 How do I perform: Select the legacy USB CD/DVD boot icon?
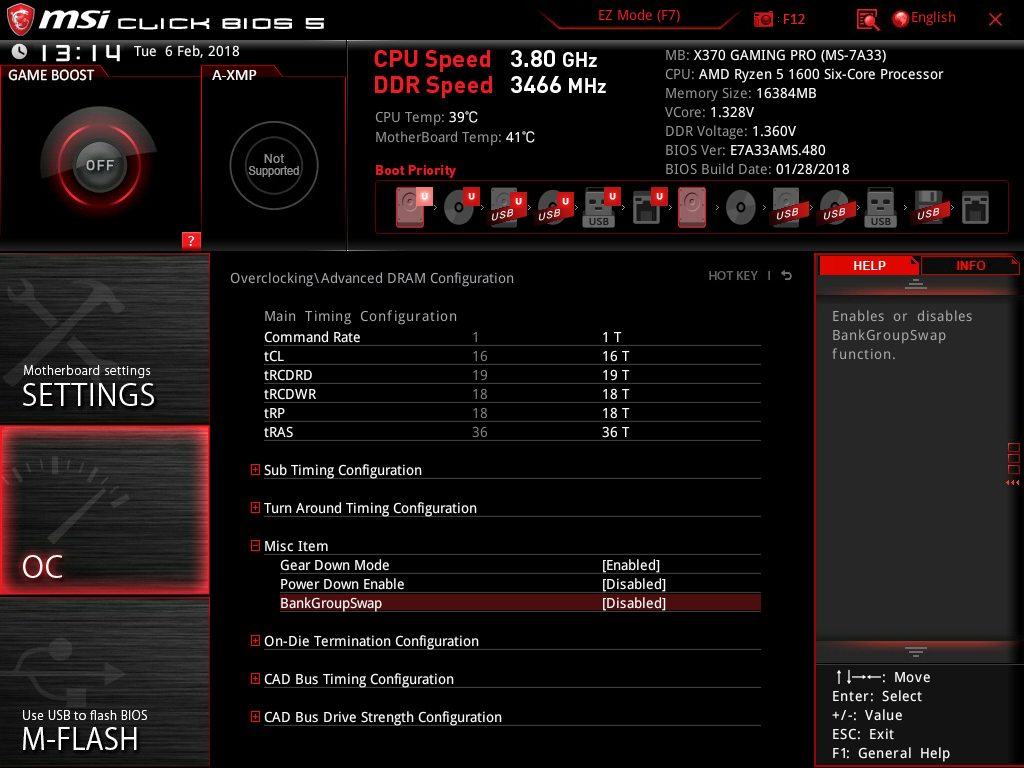pyautogui.click(x=834, y=207)
